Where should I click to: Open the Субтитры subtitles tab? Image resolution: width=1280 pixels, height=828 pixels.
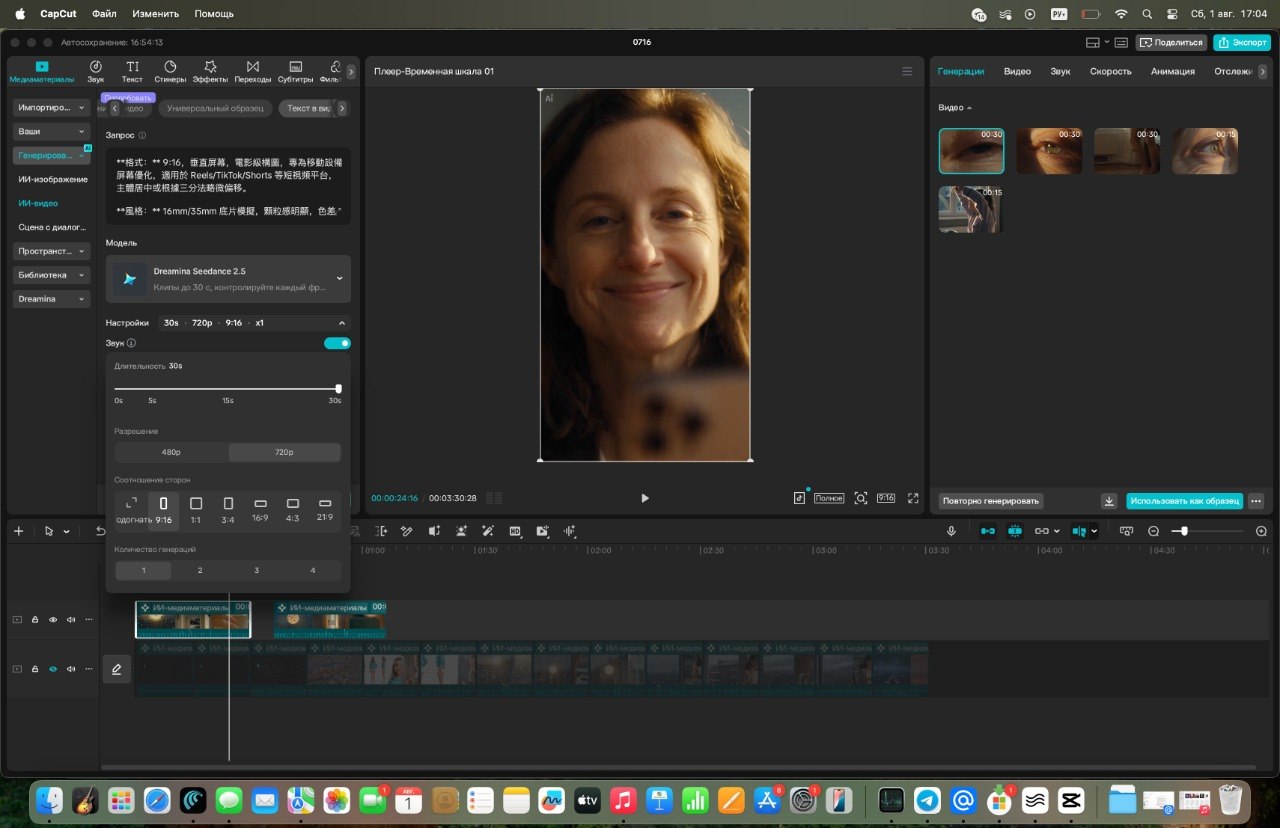295,71
